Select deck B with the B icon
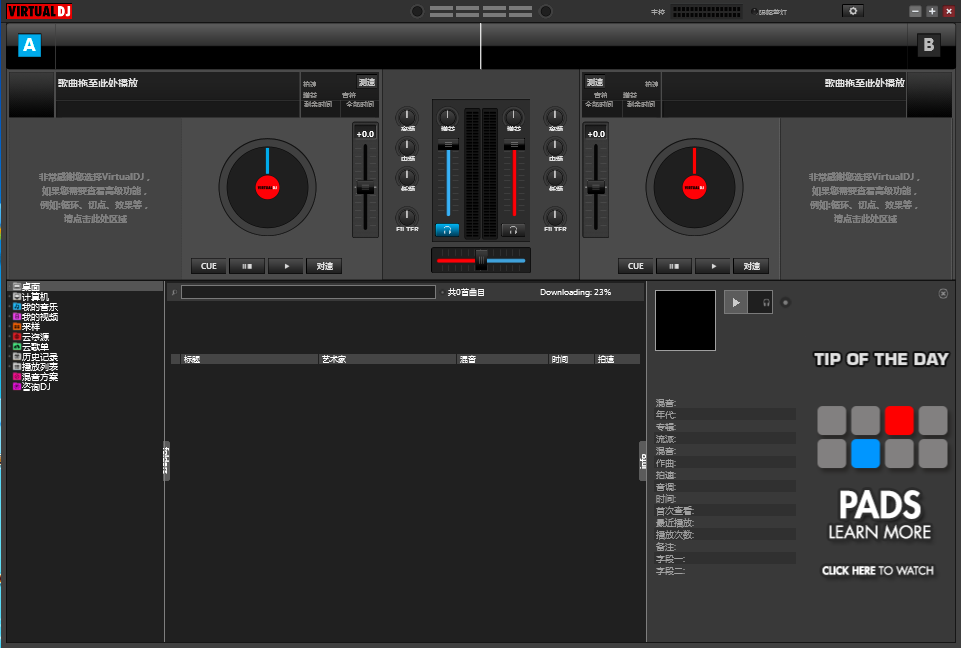The image size is (961, 648). pyautogui.click(x=929, y=45)
